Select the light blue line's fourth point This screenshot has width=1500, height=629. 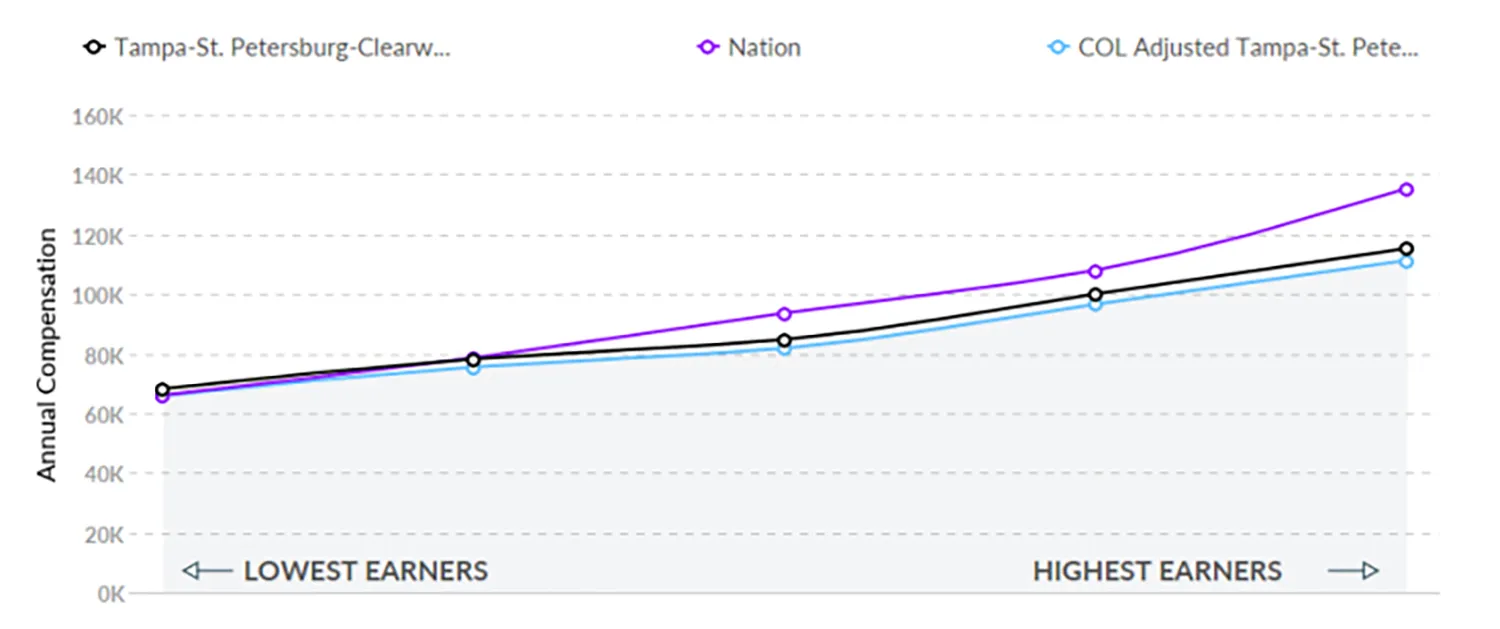pos(1095,304)
